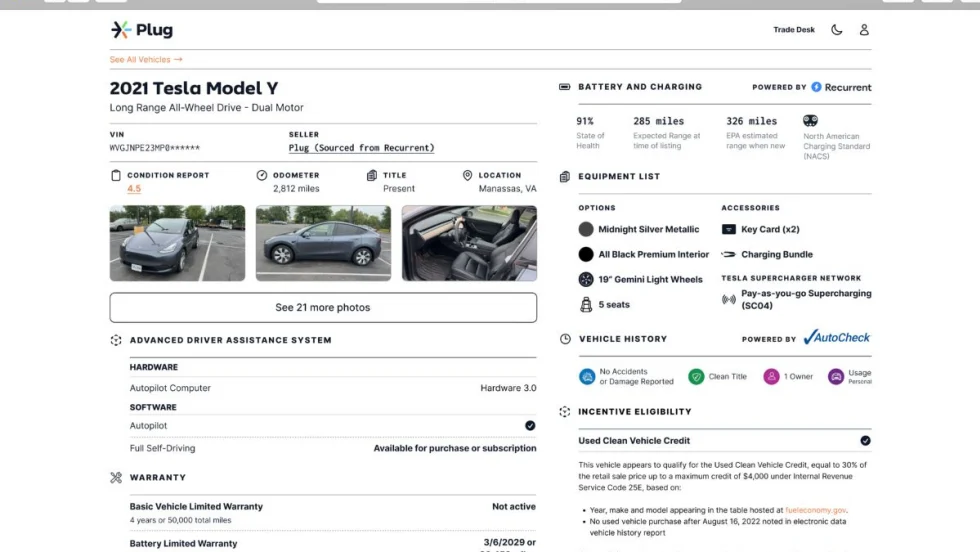Click the Autopilot checkmark indicator

[530, 426]
